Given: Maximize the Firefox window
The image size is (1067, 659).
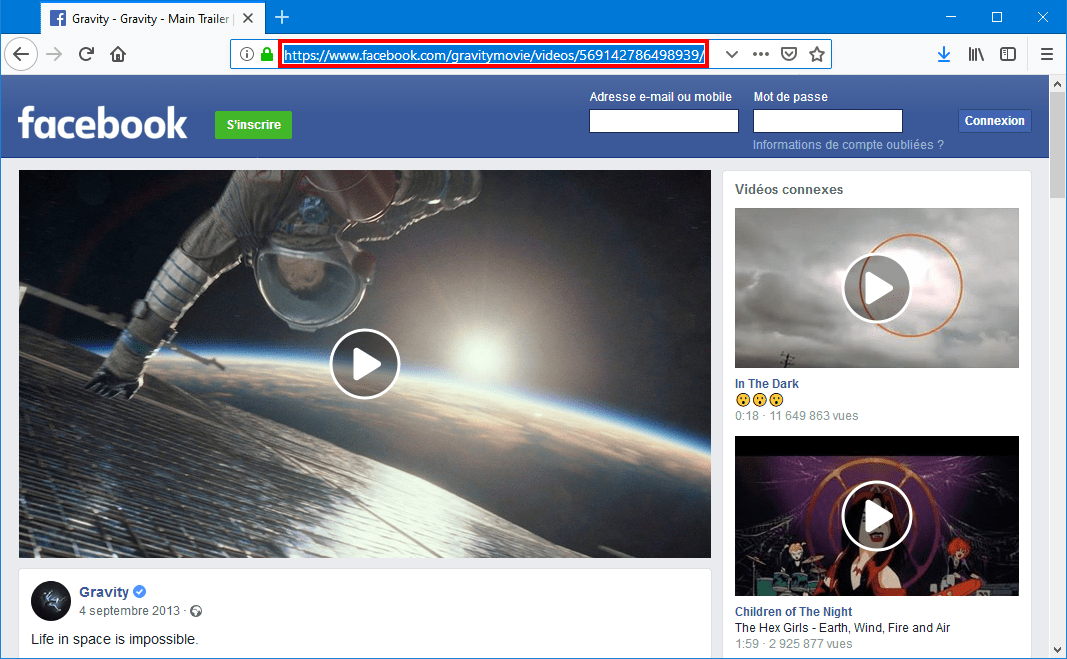Looking at the screenshot, I should (x=997, y=17).
